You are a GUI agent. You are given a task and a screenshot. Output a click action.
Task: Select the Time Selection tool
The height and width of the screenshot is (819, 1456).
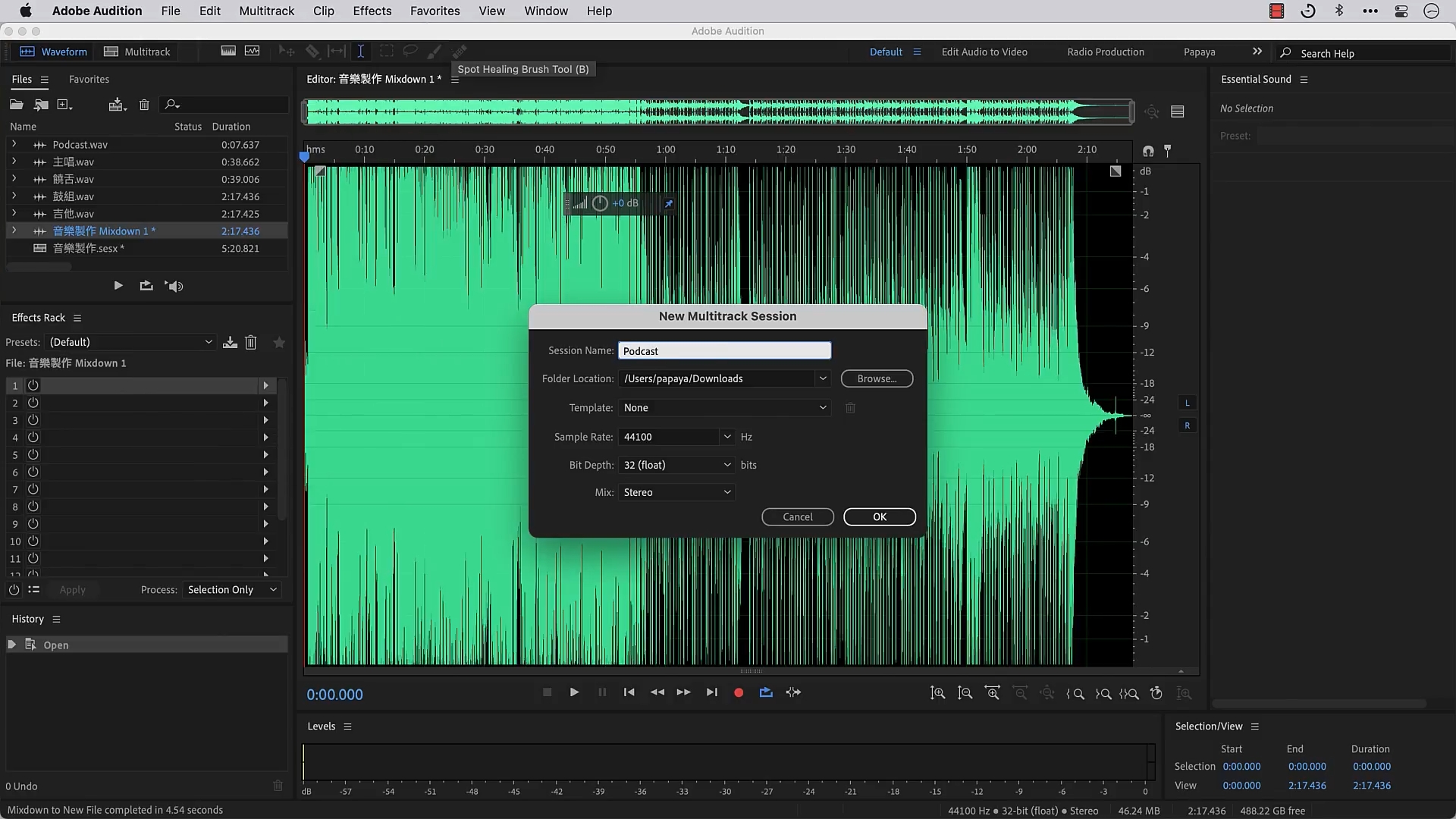(361, 52)
